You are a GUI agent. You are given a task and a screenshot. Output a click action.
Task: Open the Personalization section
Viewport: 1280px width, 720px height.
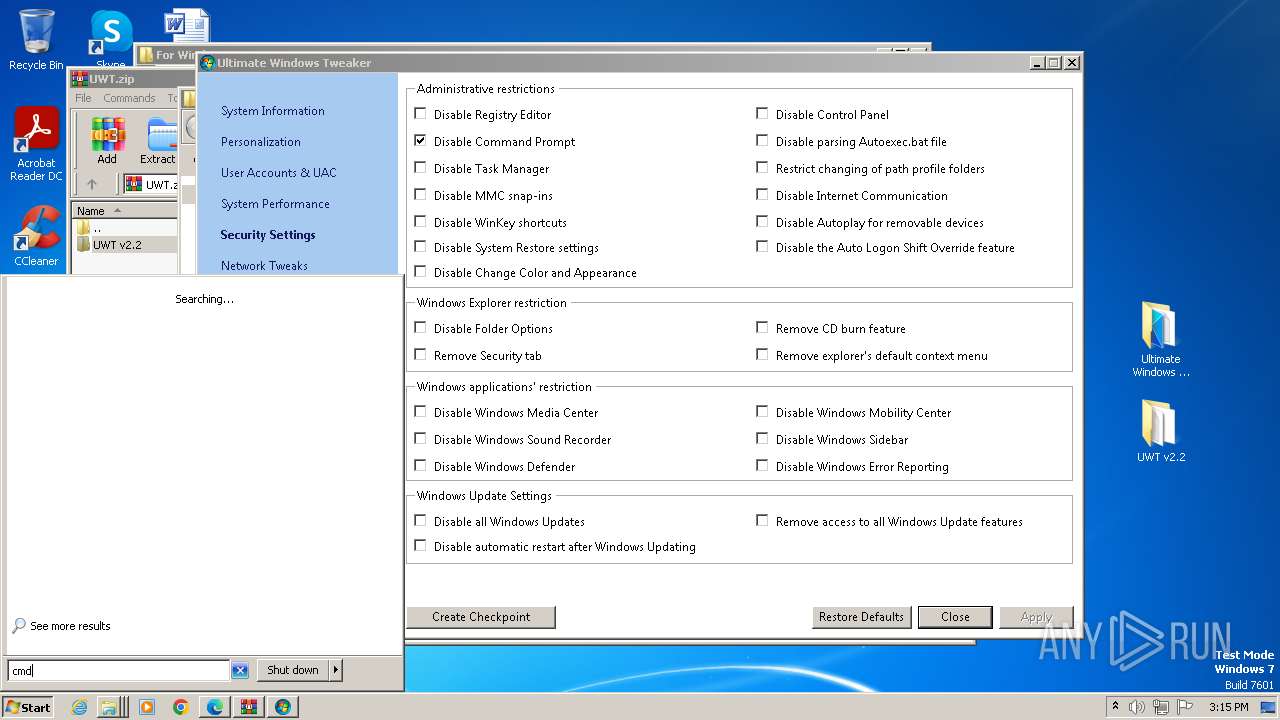(260, 142)
